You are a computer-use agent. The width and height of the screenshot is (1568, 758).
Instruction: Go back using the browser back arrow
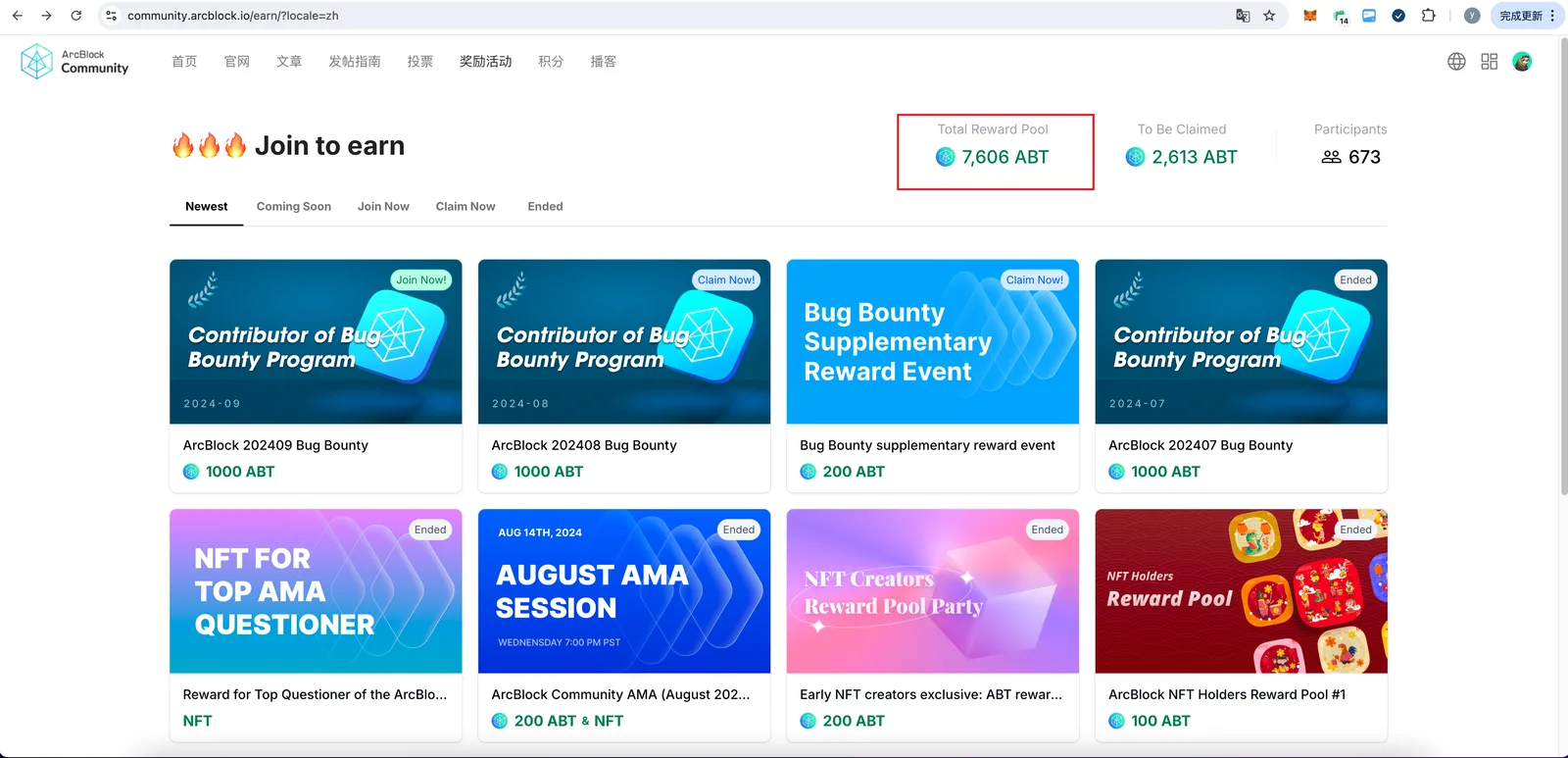click(x=17, y=16)
